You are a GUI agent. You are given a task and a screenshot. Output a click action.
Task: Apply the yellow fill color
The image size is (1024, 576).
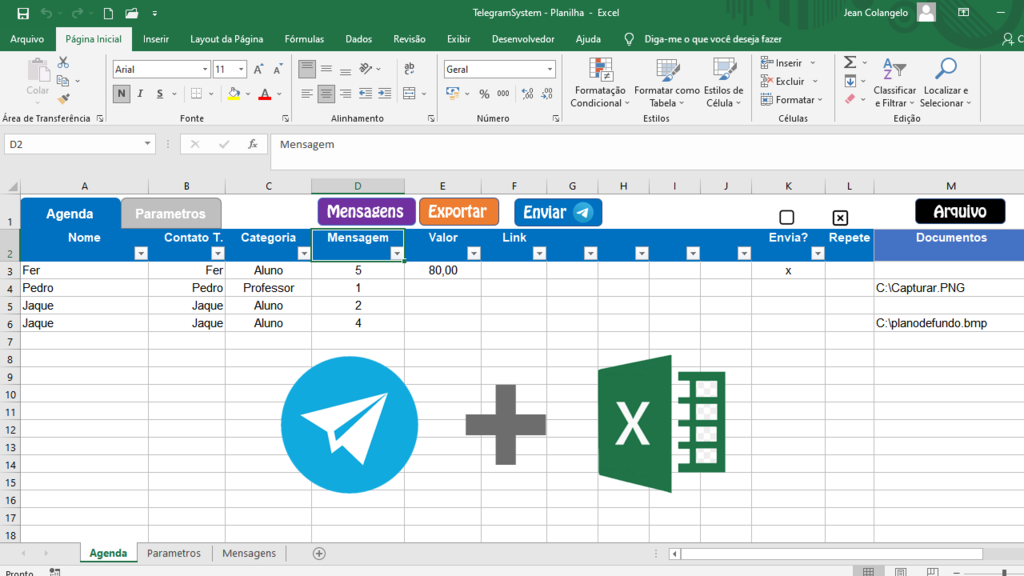pos(234,94)
